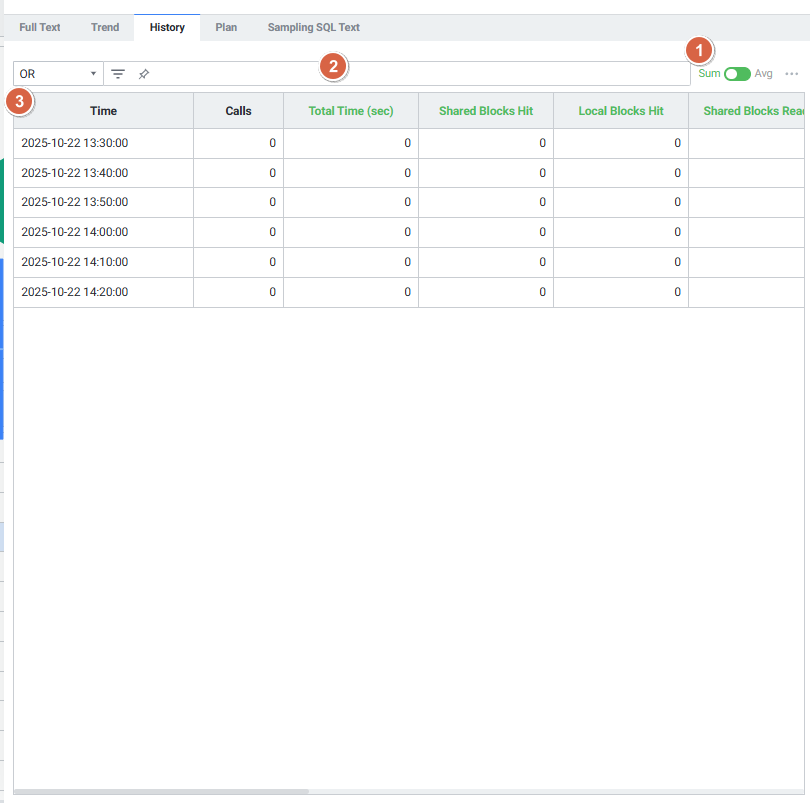Click the red annotation badge 3
This screenshot has width=810, height=803.
point(19,100)
